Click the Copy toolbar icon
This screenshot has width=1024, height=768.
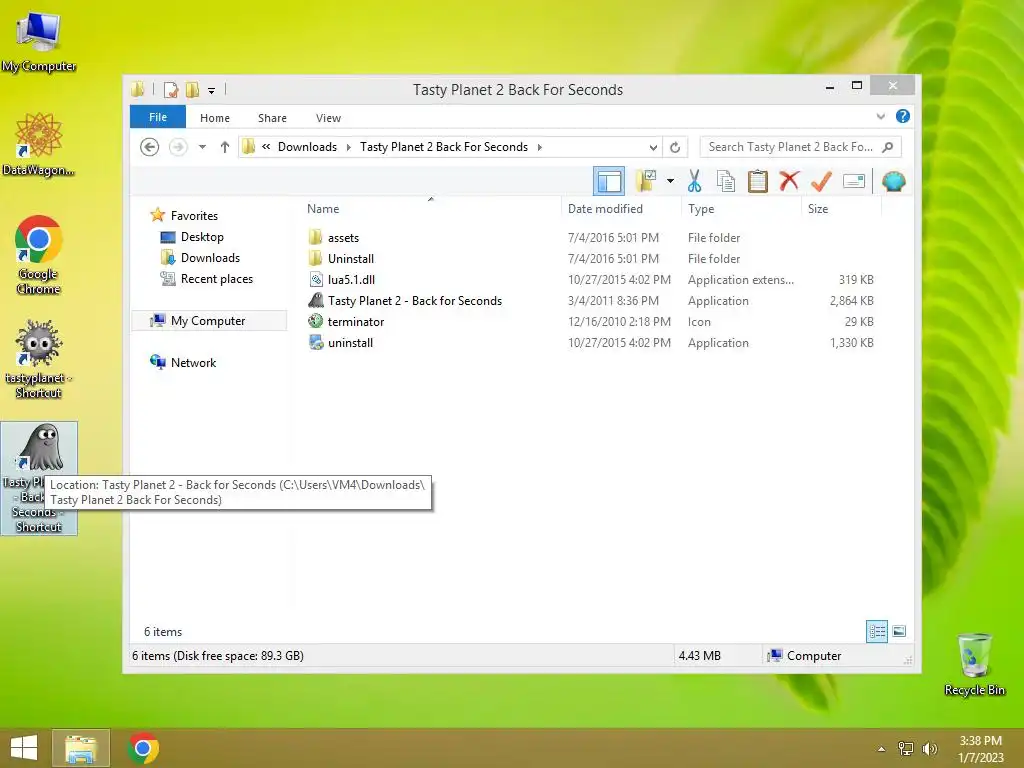(726, 182)
